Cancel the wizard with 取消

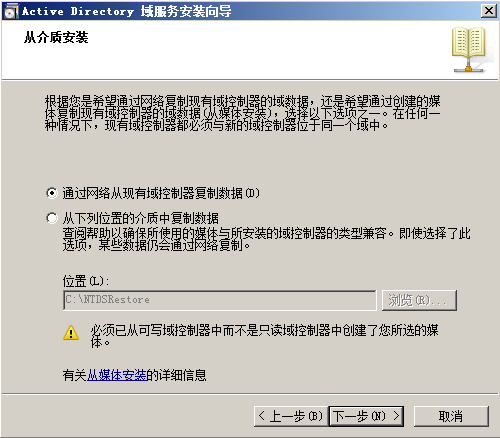coord(451,416)
